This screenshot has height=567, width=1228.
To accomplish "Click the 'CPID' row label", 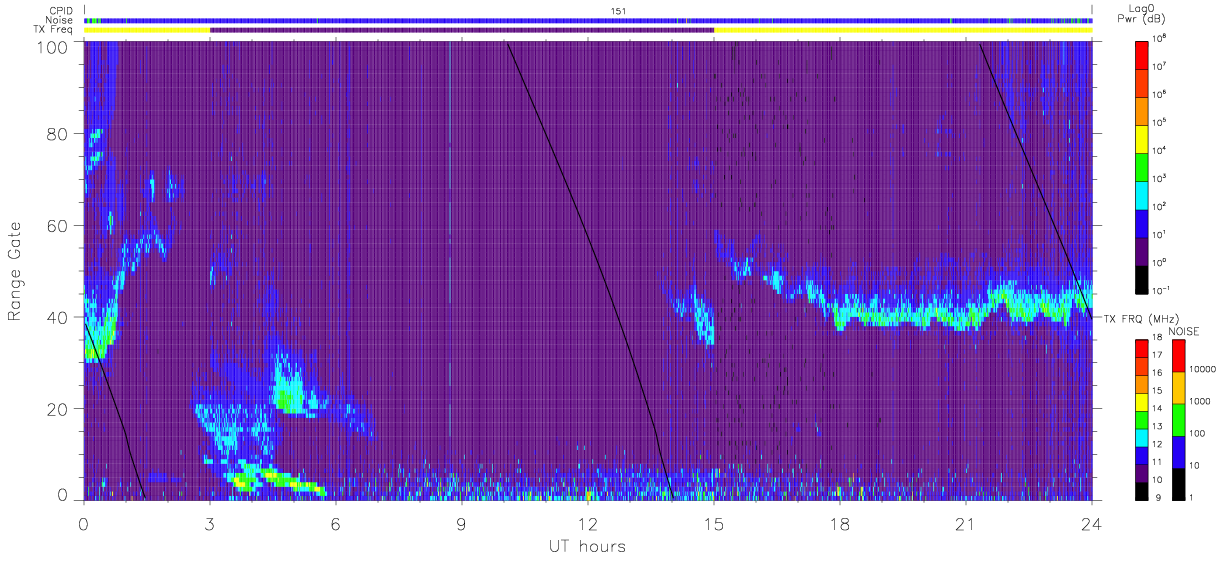I will pyautogui.click(x=60, y=10).
